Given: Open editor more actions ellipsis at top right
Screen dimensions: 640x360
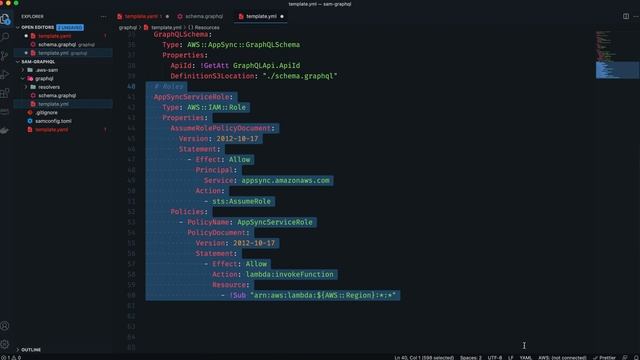Looking at the screenshot, I should 636,16.
